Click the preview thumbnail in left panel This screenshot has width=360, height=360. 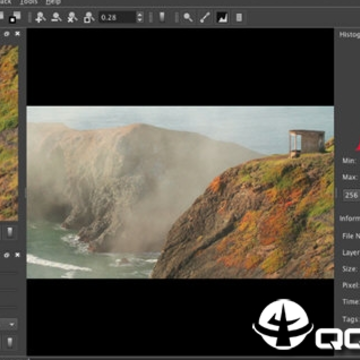click(9, 133)
